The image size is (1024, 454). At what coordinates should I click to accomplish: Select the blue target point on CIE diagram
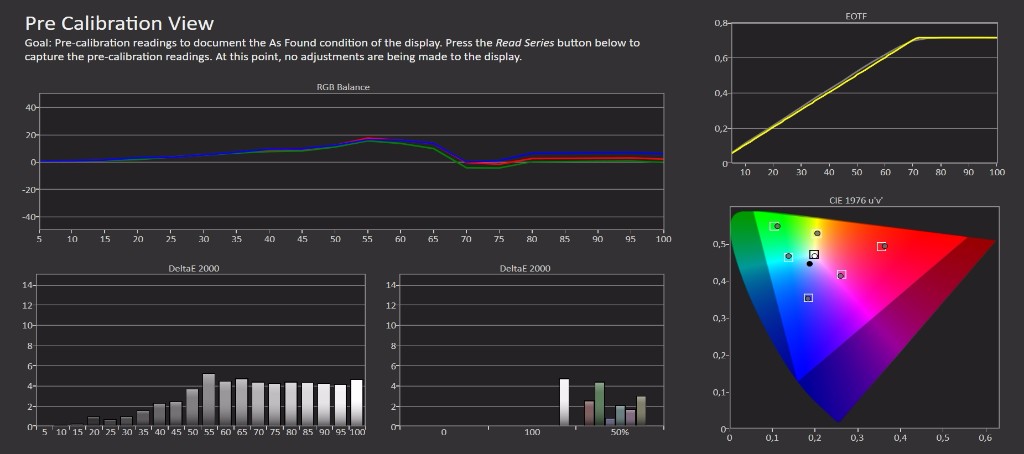(808, 298)
